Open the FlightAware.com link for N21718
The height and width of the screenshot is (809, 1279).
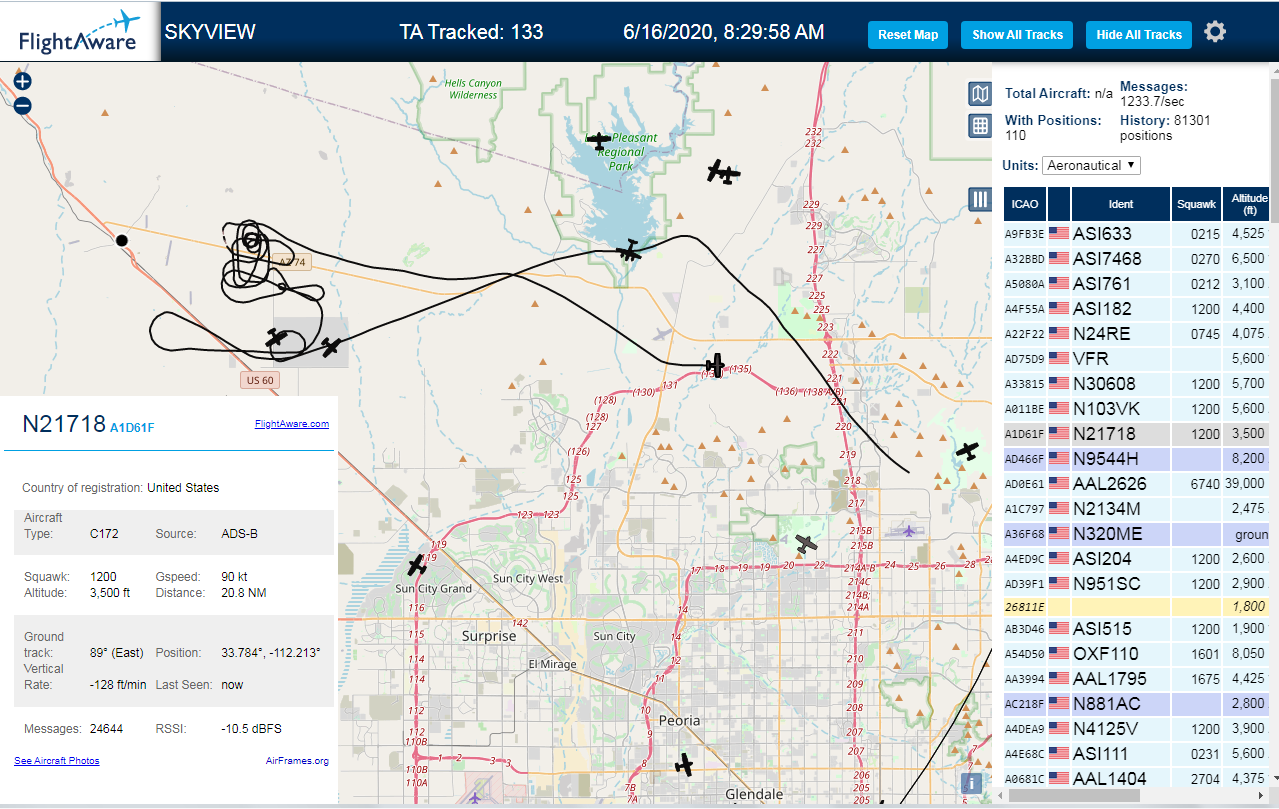pyautogui.click(x=292, y=424)
